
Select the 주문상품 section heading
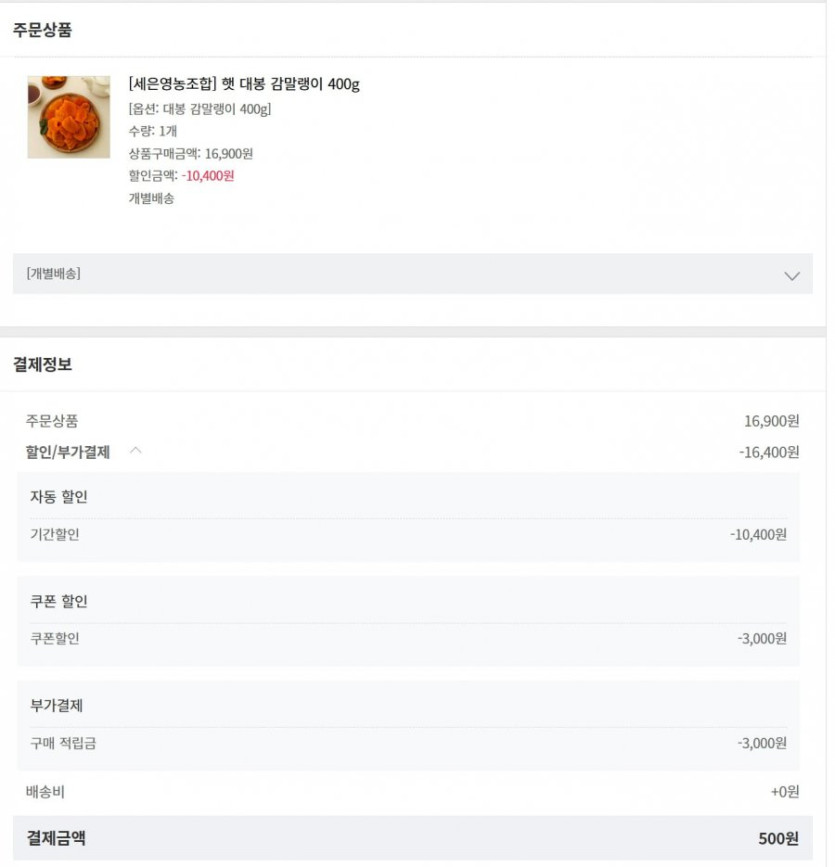pyautogui.click(x=43, y=30)
